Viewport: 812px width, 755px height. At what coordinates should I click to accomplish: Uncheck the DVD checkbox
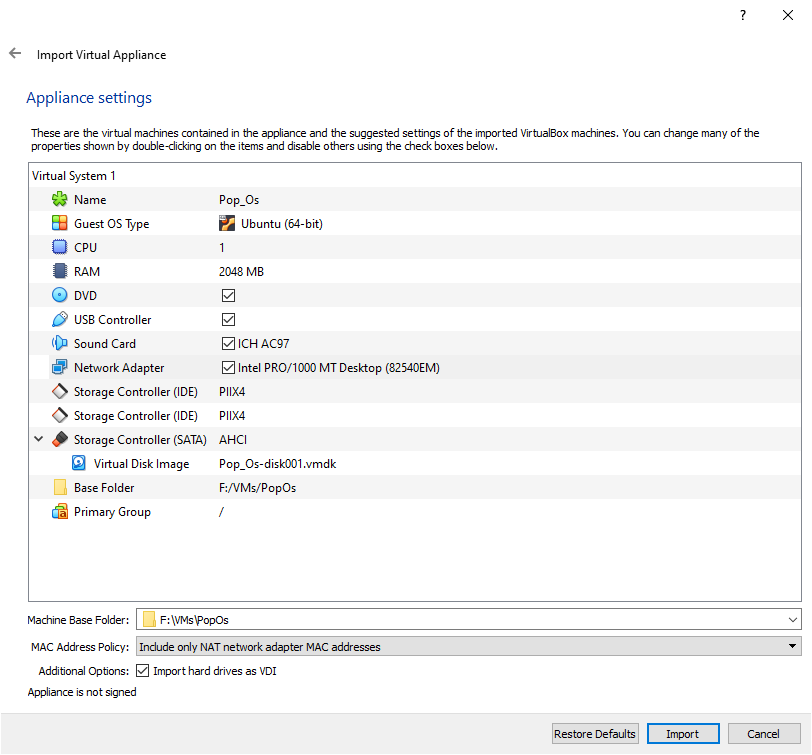click(228, 295)
